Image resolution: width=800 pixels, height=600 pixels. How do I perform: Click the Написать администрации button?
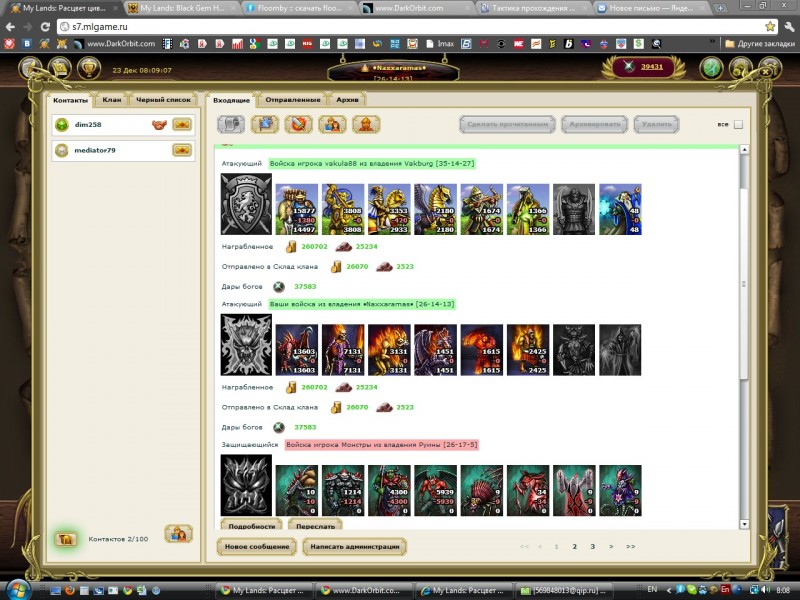click(355, 546)
